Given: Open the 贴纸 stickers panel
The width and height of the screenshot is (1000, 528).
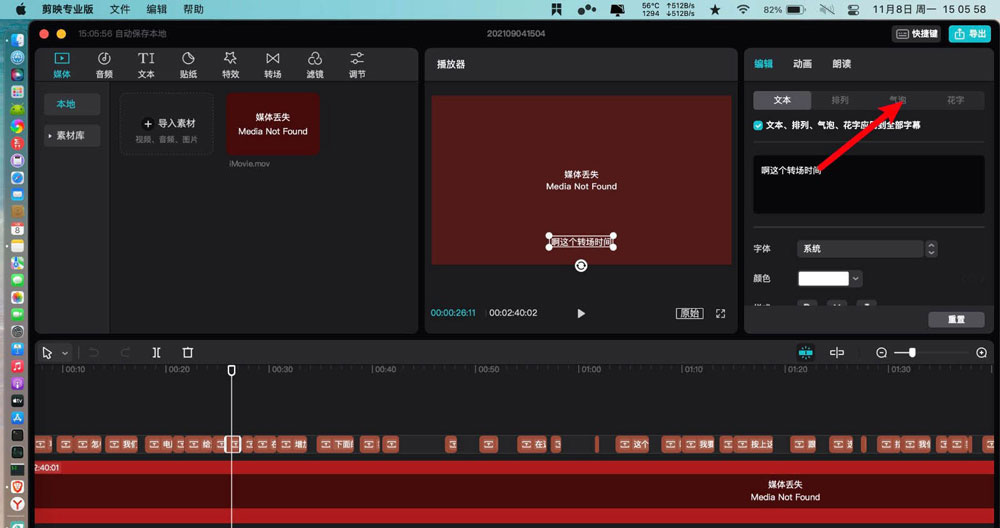Looking at the screenshot, I should pos(188,65).
